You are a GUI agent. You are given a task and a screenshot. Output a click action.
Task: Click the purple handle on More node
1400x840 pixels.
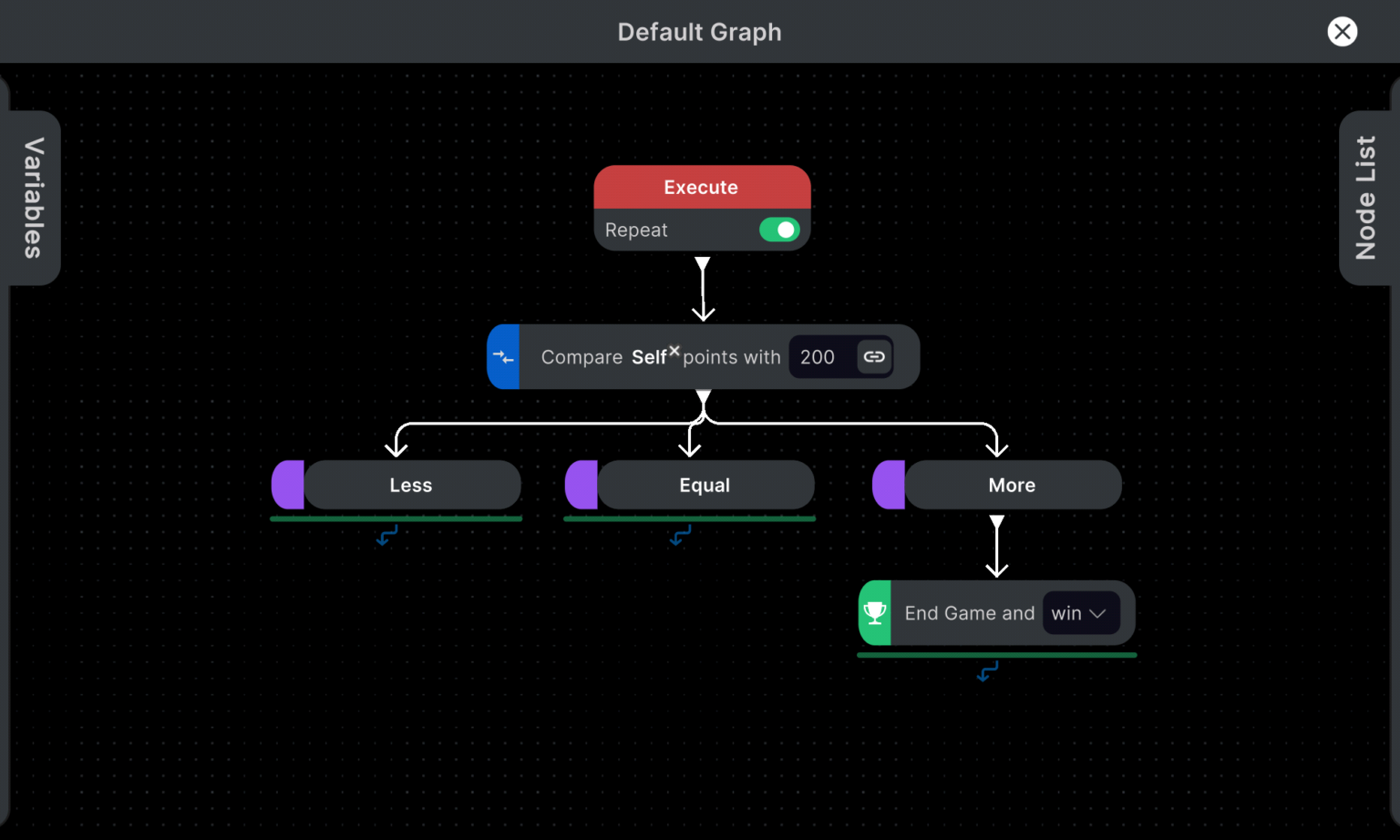[x=888, y=485]
